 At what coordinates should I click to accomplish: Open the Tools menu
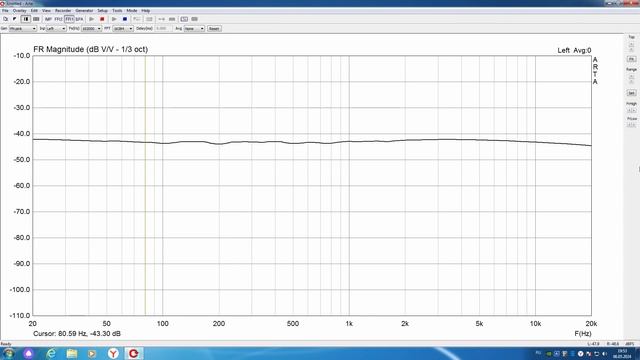117,11
